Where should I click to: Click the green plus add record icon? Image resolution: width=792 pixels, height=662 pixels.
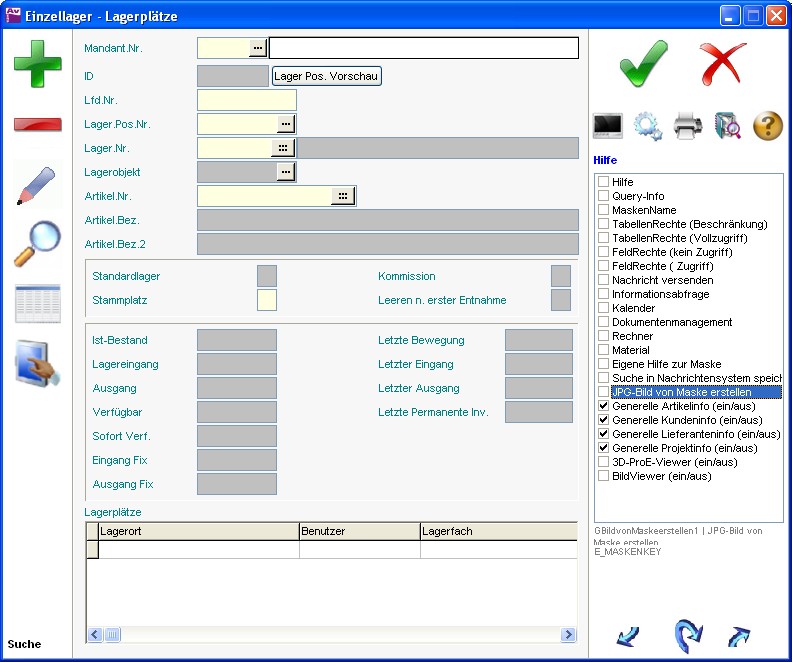pos(37,64)
